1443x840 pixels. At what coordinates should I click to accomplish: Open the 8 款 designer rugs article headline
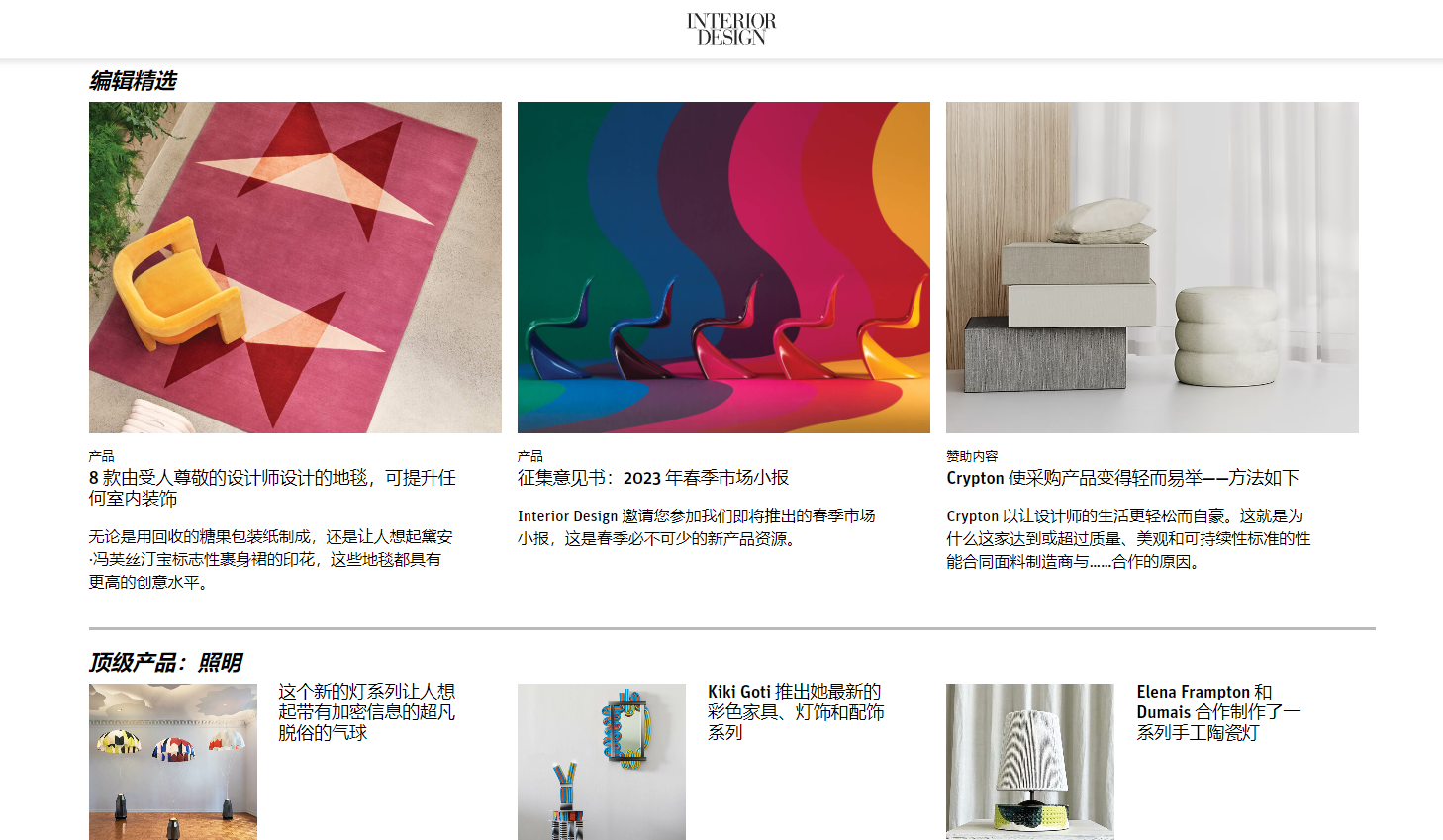coord(272,488)
